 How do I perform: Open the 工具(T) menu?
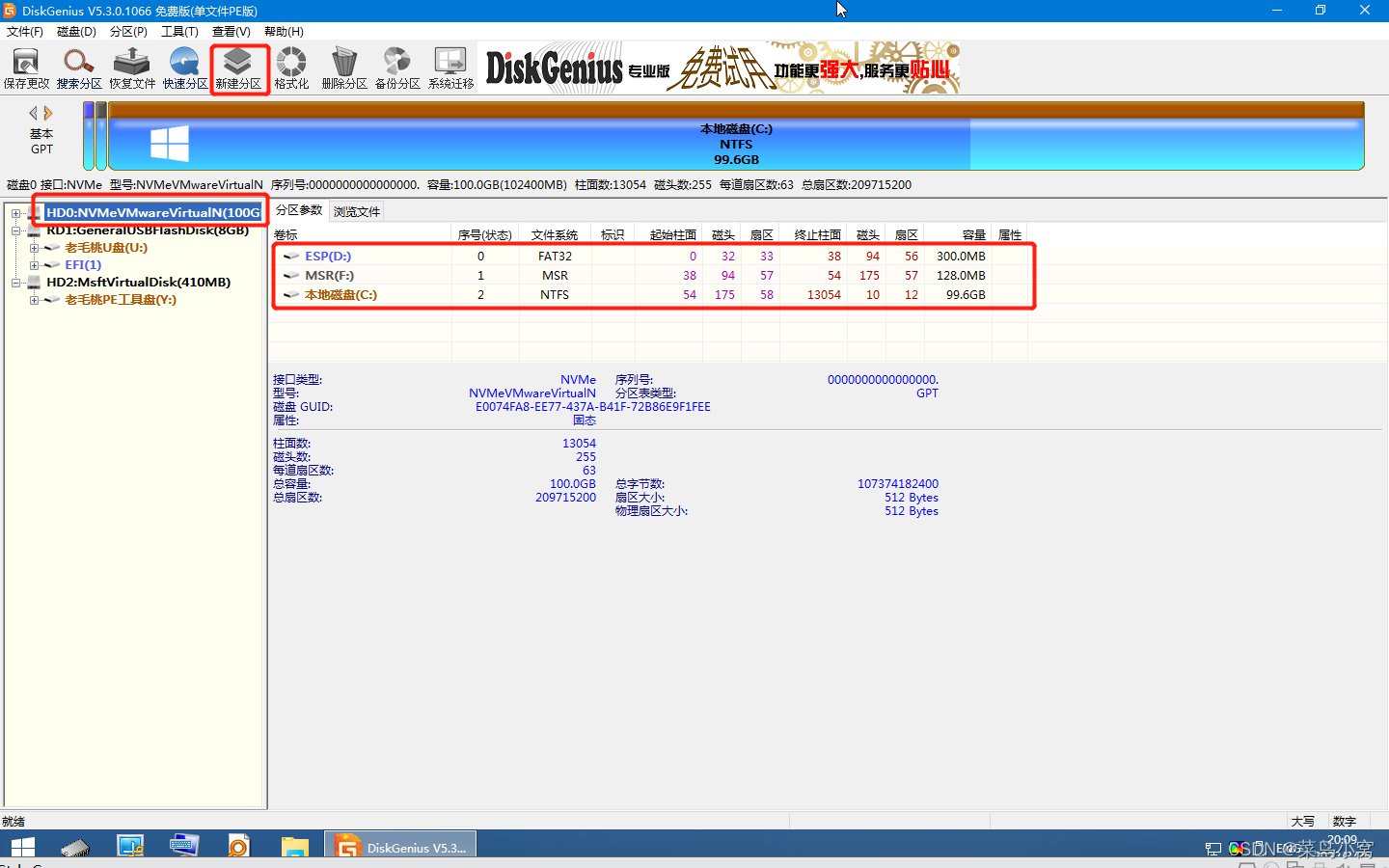click(x=179, y=32)
